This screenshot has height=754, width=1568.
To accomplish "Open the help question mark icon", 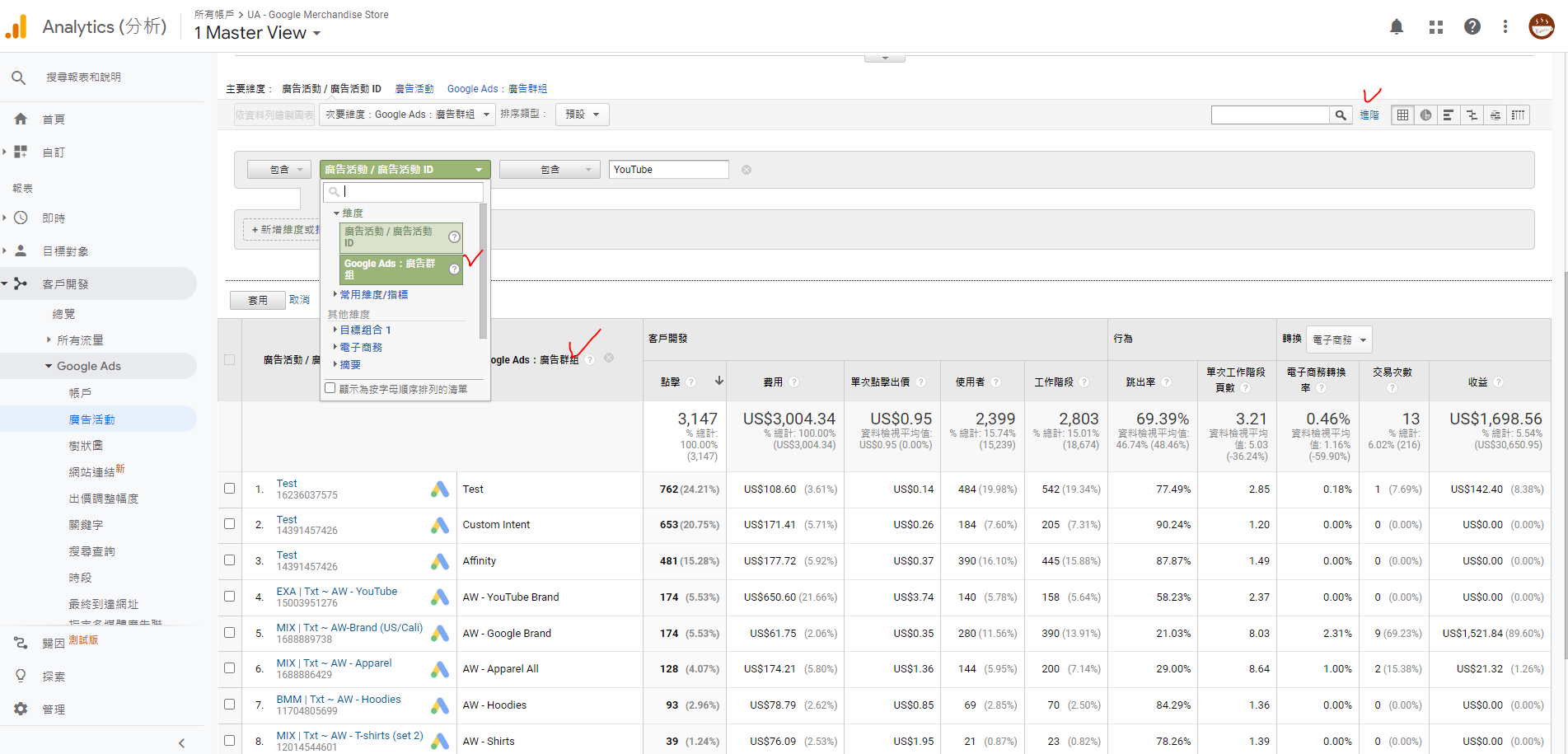I will tap(1472, 26).
